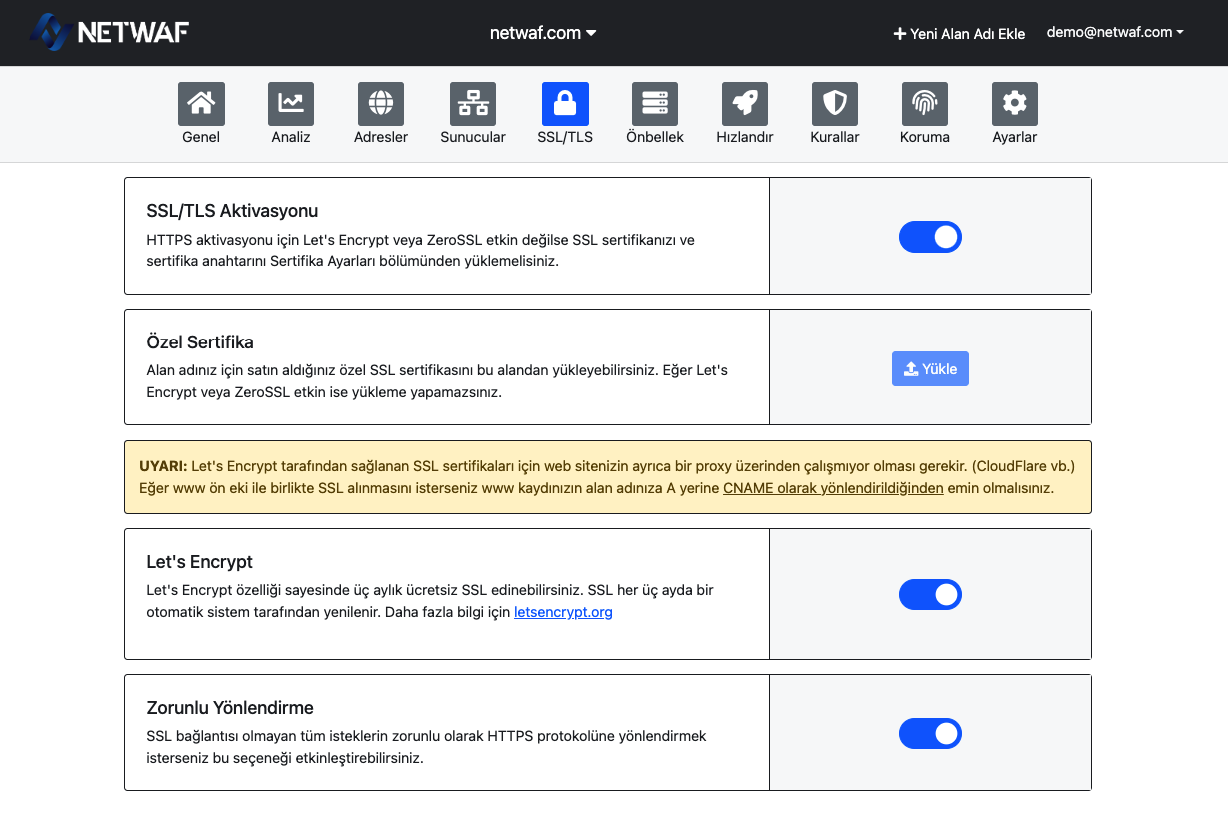
Task: Open the Kurallar shield icon
Action: pyautogui.click(x=835, y=104)
